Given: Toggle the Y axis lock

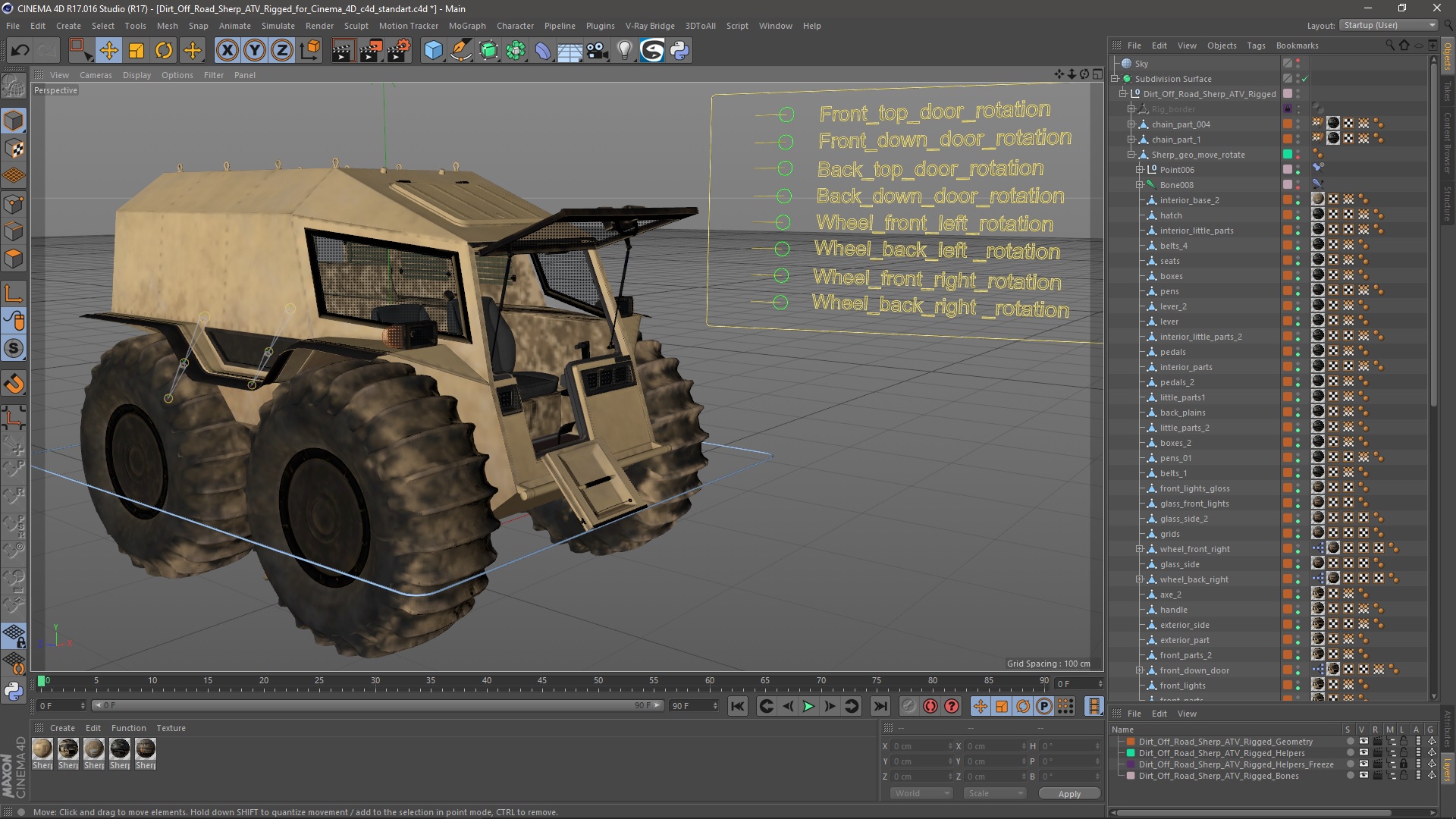Looking at the screenshot, I should (x=255, y=51).
